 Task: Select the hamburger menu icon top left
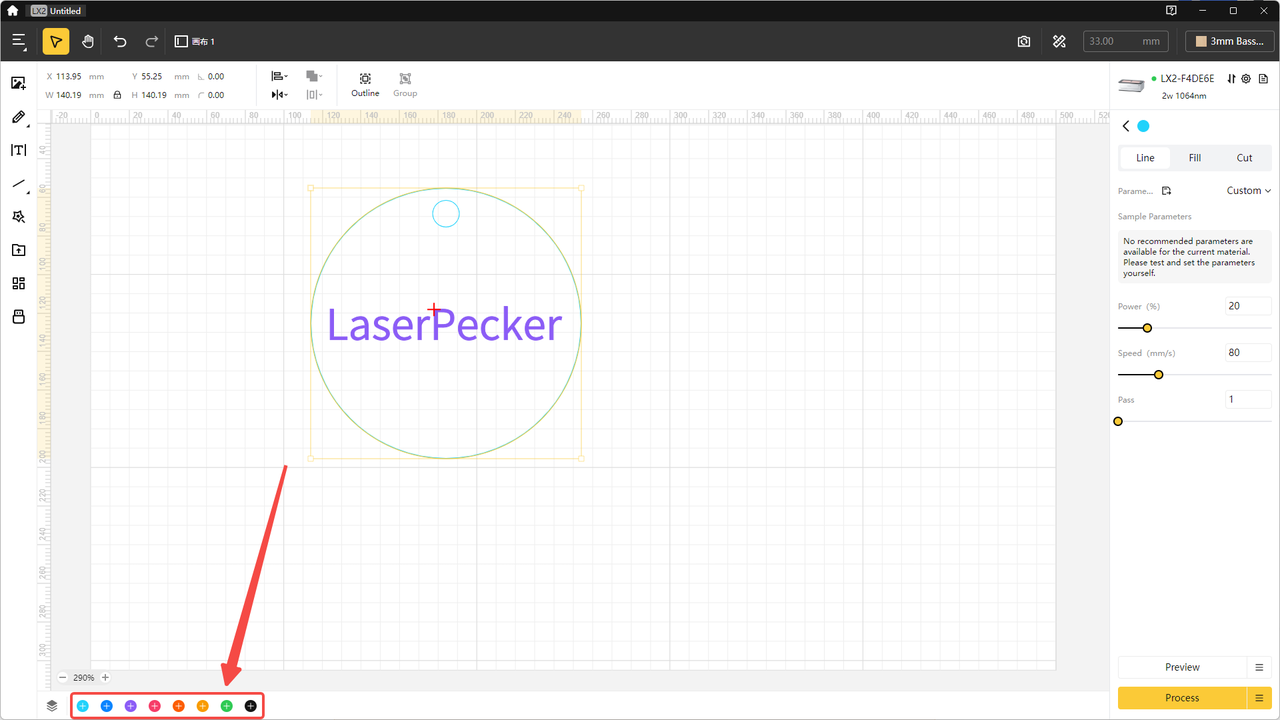point(18,41)
